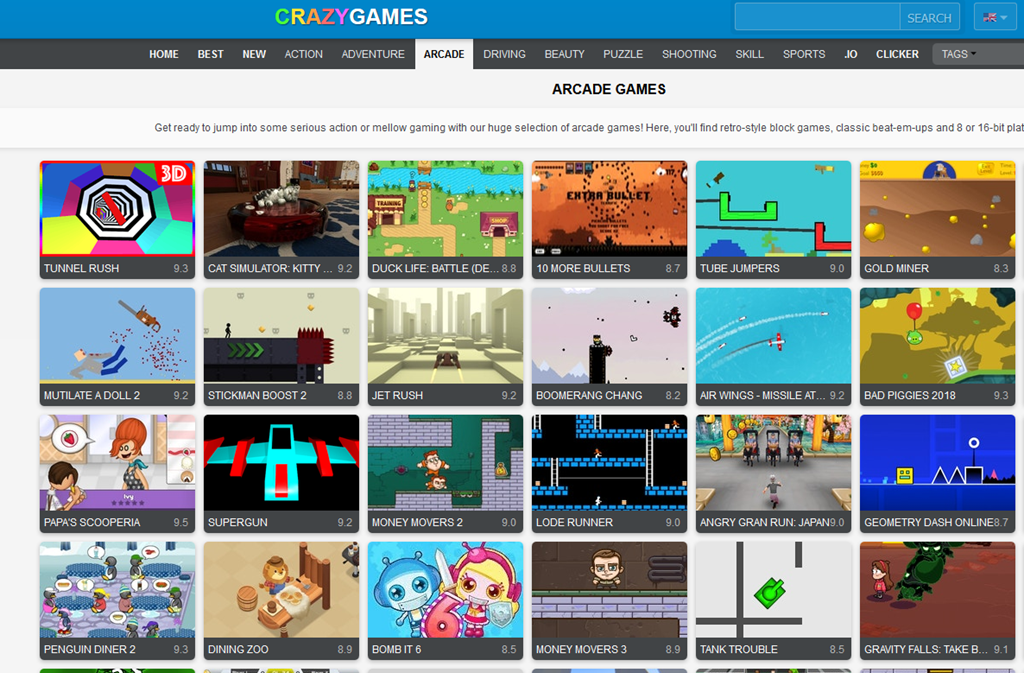The image size is (1024, 673).
Task: Open the BEAUTY category
Action: [x=564, y=54]
